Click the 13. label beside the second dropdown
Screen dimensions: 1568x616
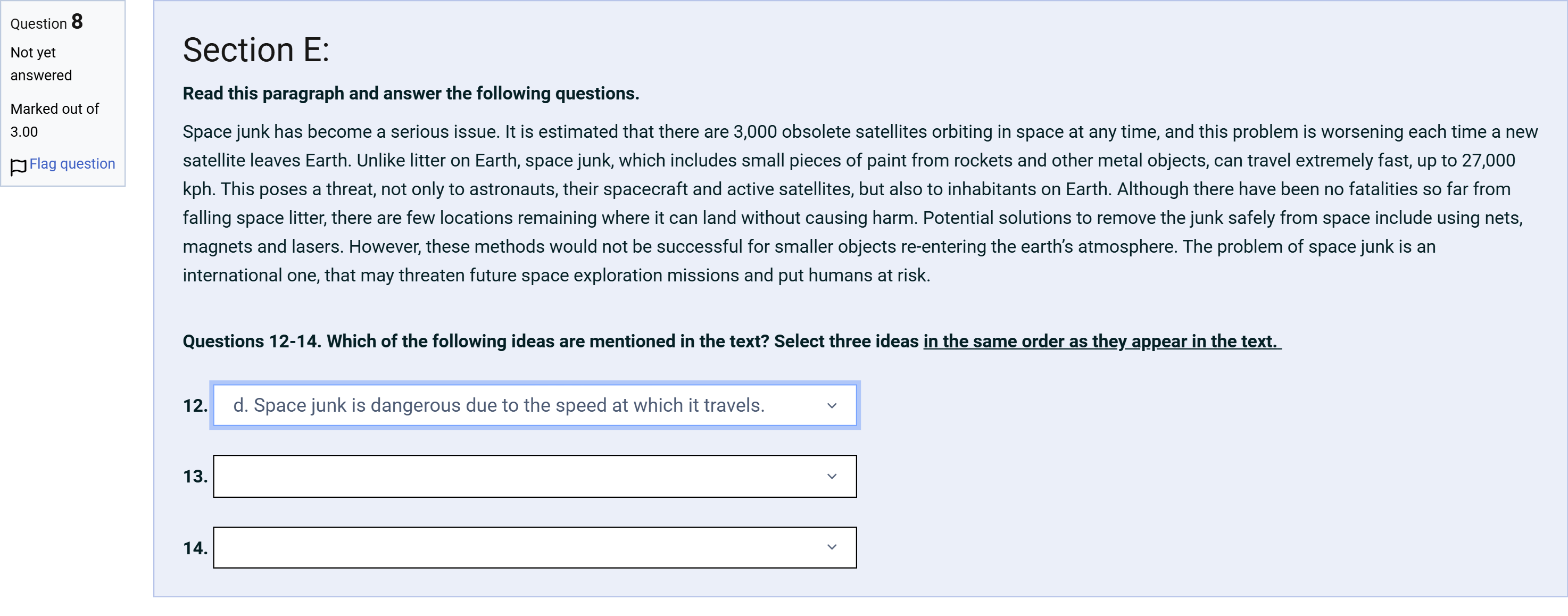(x=195, y=476)
